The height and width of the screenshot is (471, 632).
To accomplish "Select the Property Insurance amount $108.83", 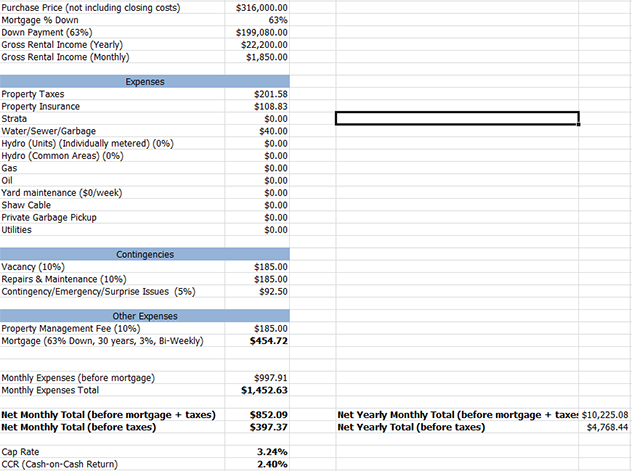I will [270, 106].
